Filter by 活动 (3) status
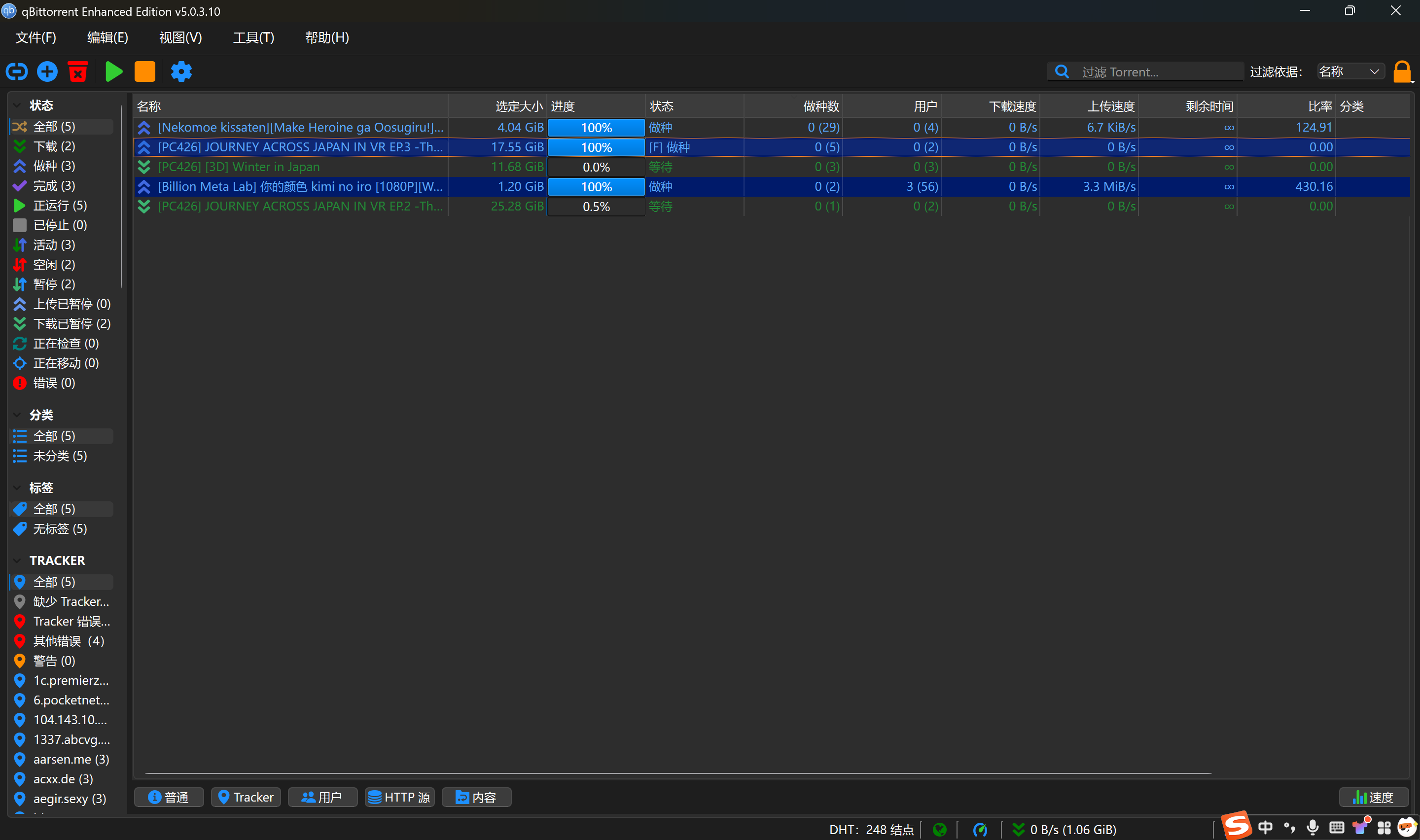The height and width of the screenshot is (840, 1420). click(62, 245)
